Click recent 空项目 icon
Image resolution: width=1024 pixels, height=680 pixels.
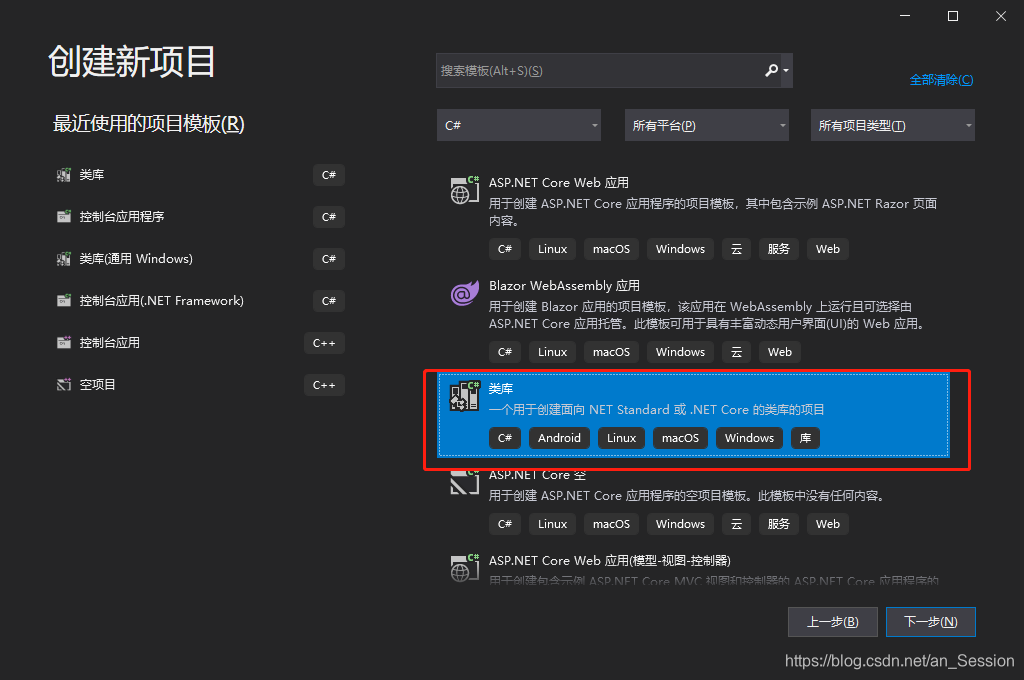click(x=63, y=385)
